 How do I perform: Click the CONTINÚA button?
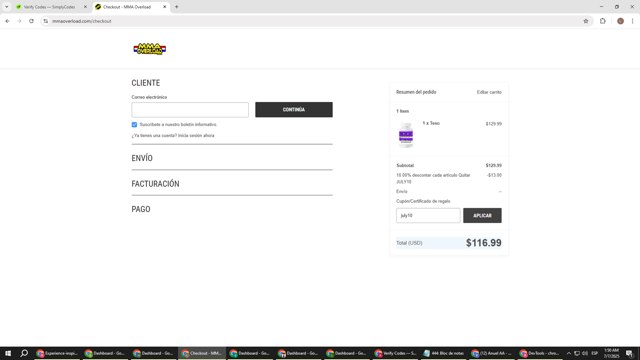[x=294, y=110]
